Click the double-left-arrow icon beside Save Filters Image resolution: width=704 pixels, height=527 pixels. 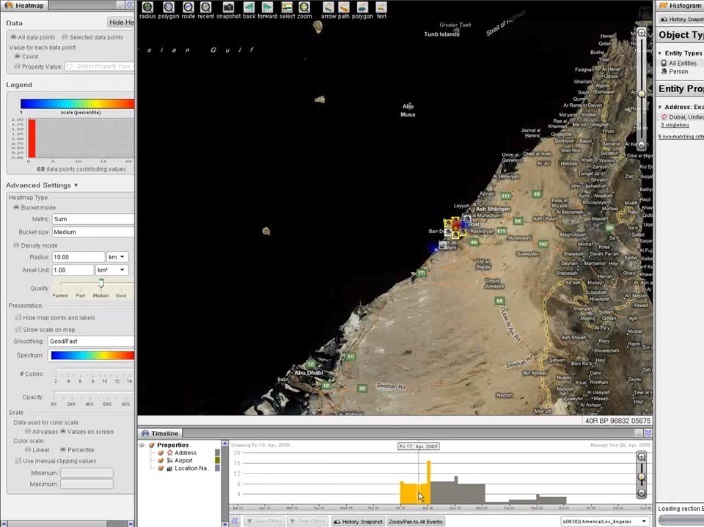(235, 521)
